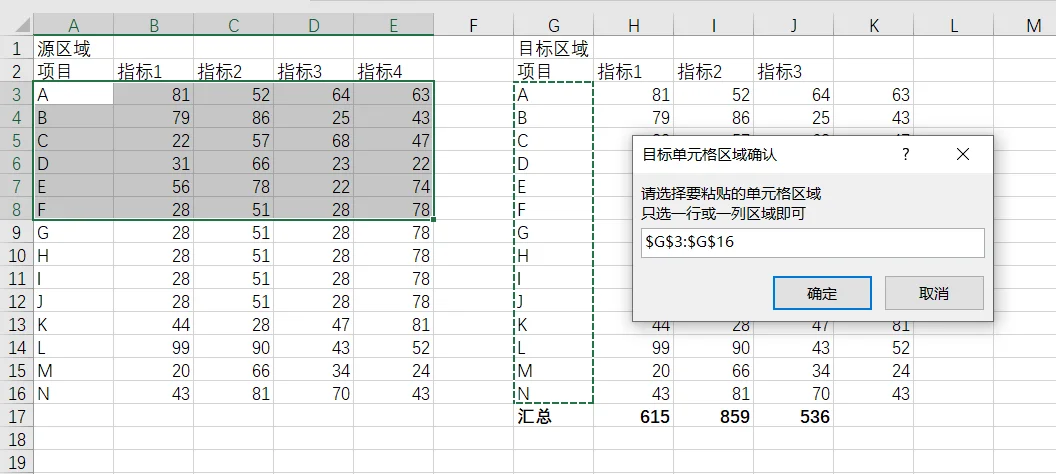This screenshot has width=1056, height=474.
Task: Select row 17 header
Action: pyautogui.click(x=16, y=416)
